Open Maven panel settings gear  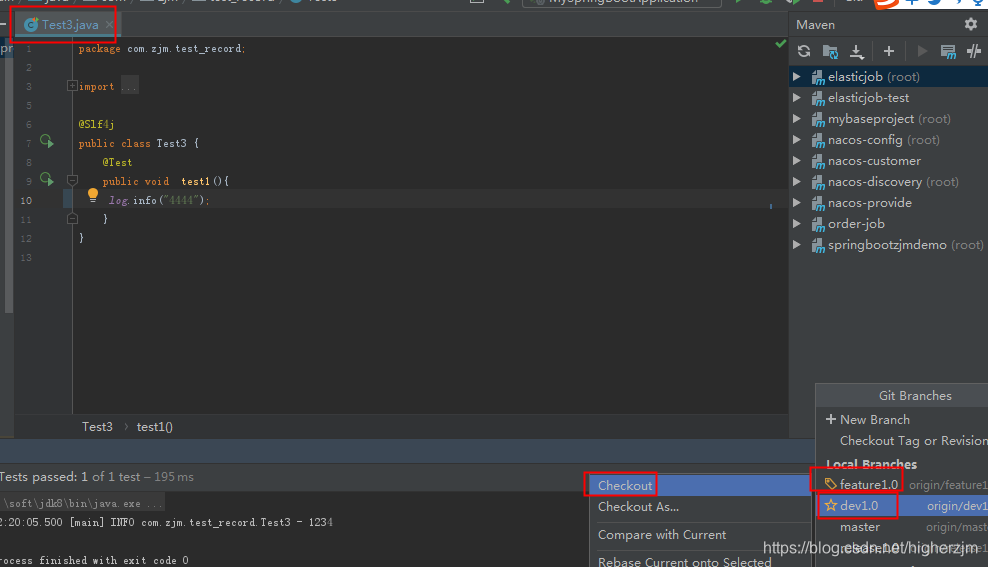click(x=970, y=24)
